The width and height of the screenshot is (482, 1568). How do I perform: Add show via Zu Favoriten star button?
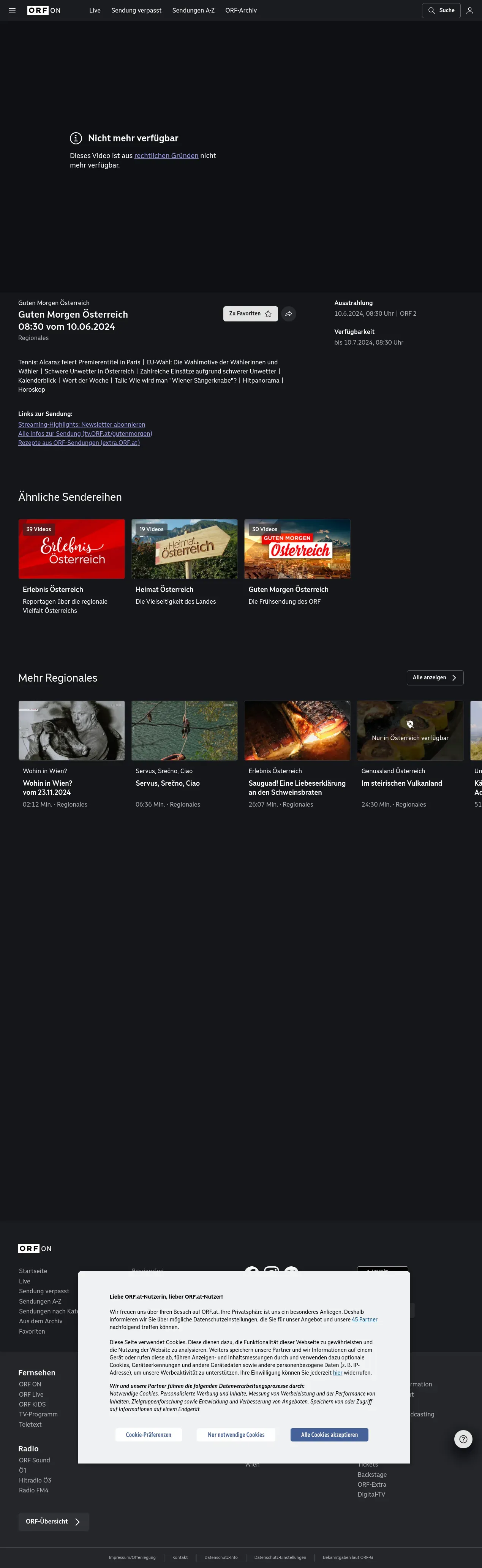(251, 313)
